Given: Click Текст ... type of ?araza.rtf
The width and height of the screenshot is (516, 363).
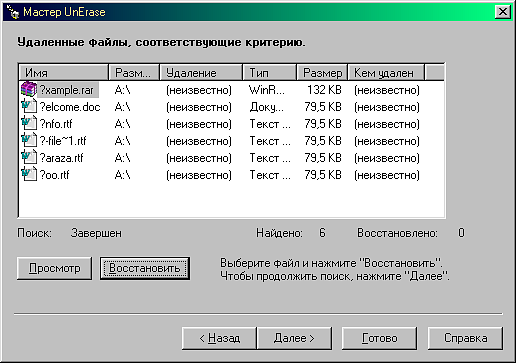Looking at the screenshot, I should coord(270,158).
